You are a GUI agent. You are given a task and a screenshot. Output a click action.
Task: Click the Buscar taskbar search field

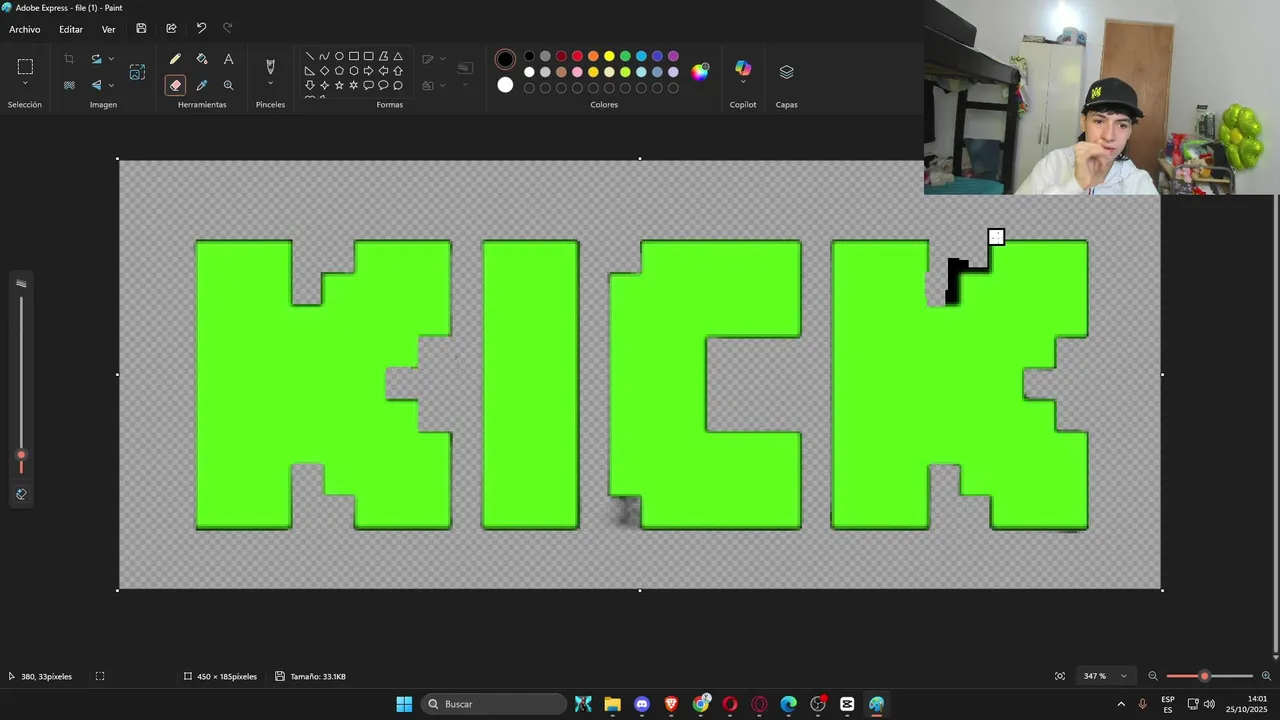click(494, 704)
